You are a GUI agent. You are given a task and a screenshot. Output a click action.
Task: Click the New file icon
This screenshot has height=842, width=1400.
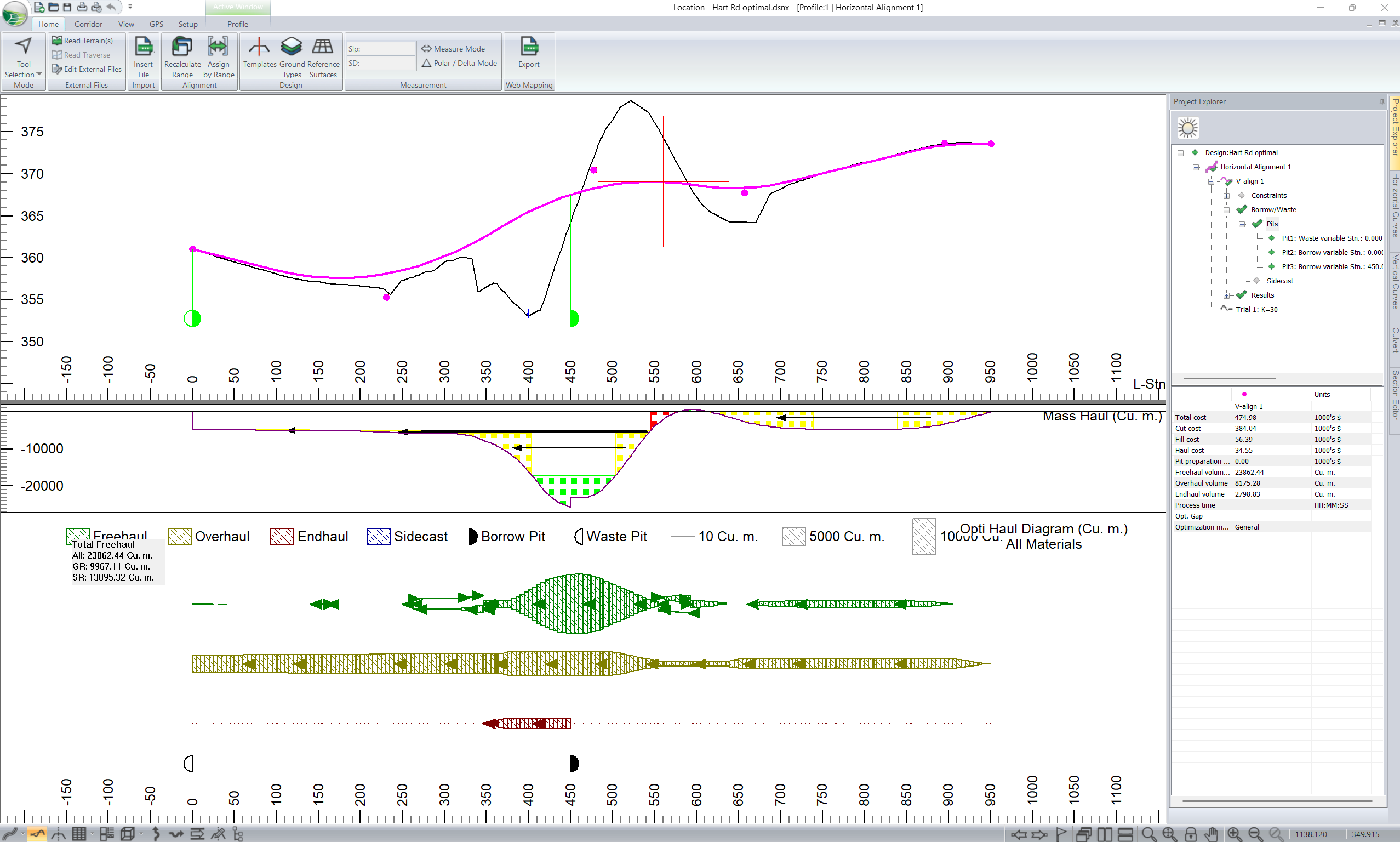click(x=39, y=7)
